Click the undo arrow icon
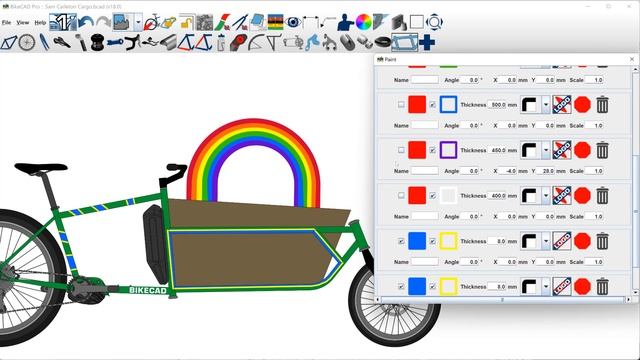Viewport: 640px width, 360px height. pyautogui.click(x=86, y=22)
